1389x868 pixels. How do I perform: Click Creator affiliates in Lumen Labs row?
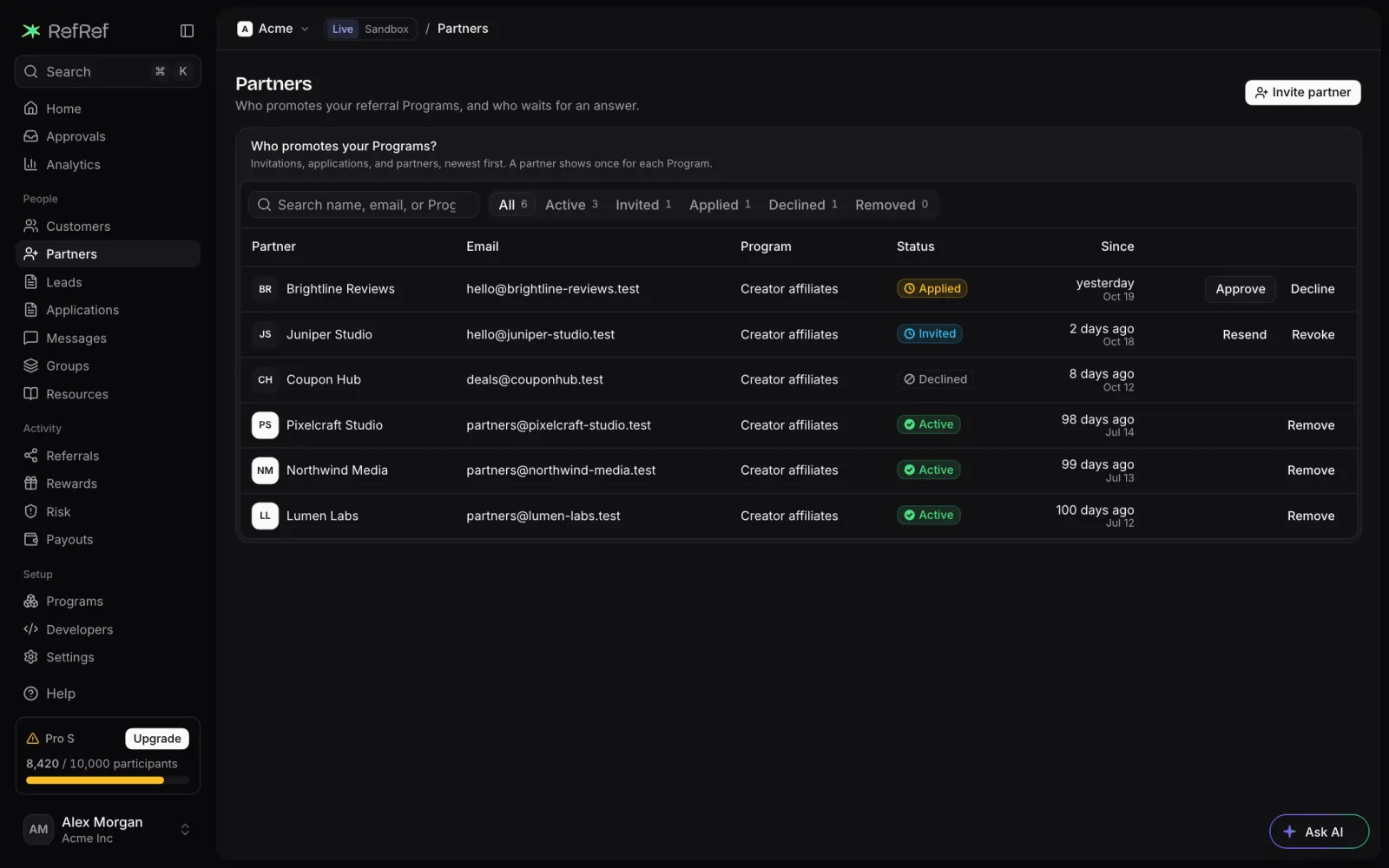point(789,516)
